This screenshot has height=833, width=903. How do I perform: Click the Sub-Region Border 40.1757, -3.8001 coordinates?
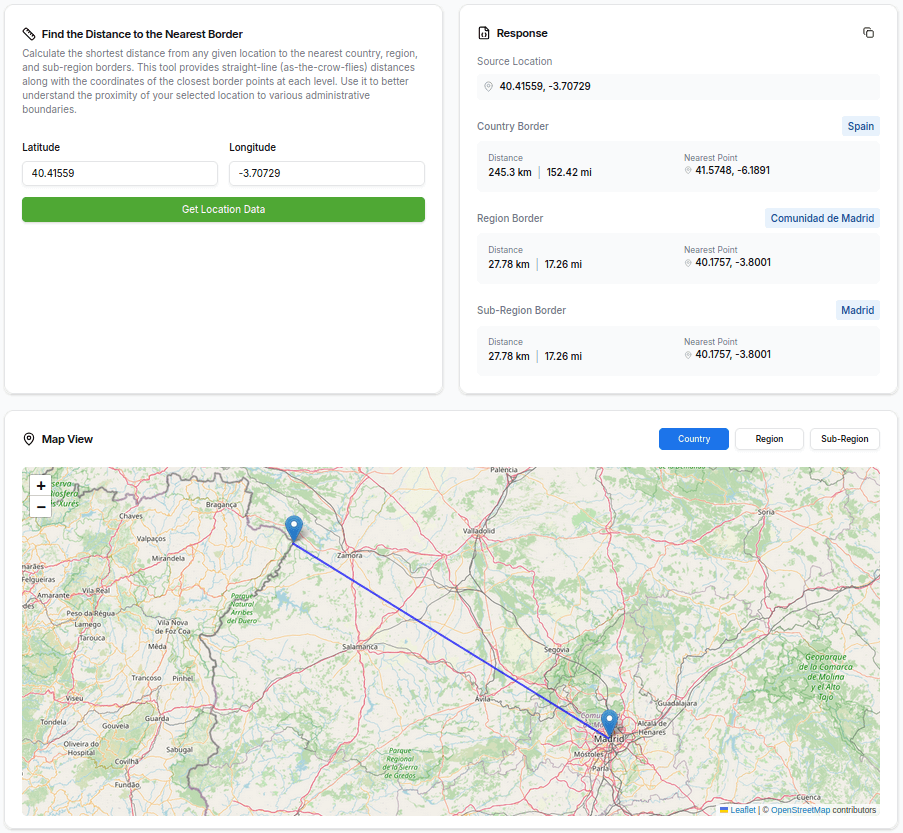tap(733, 355)
